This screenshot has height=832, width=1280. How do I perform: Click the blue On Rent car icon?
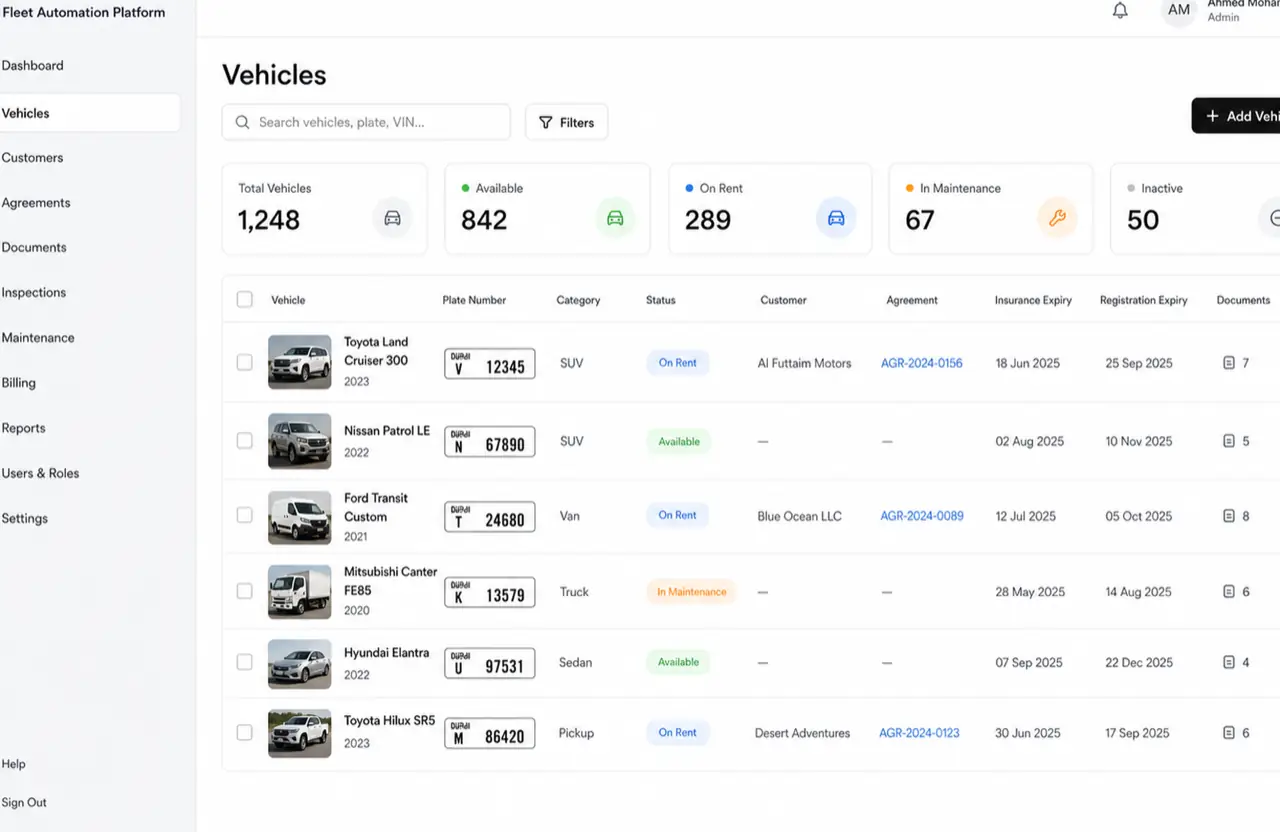point(836,218)
